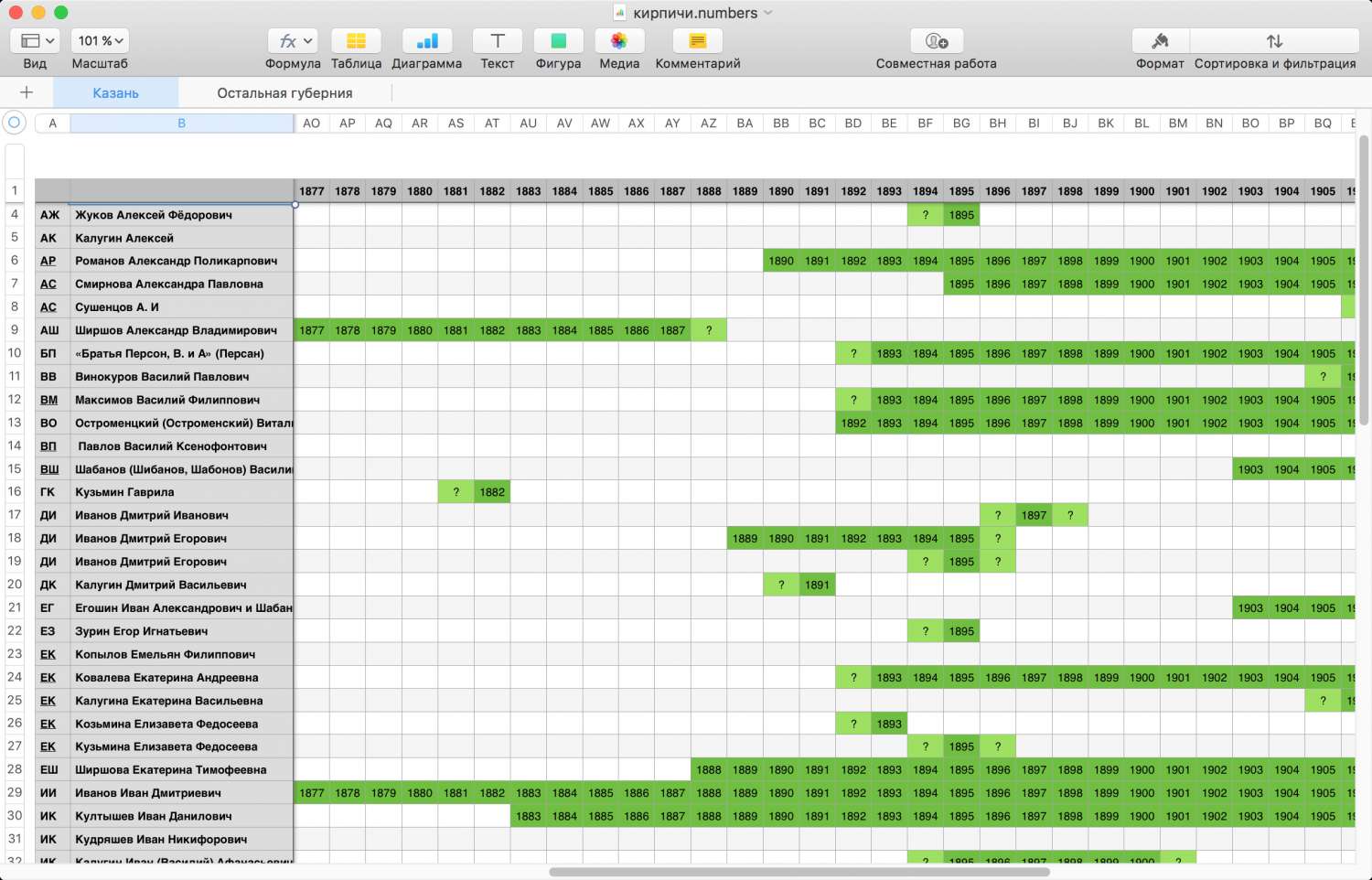
Task: Click cell Кузьмин Гаврила
Action: click(182, 492)
